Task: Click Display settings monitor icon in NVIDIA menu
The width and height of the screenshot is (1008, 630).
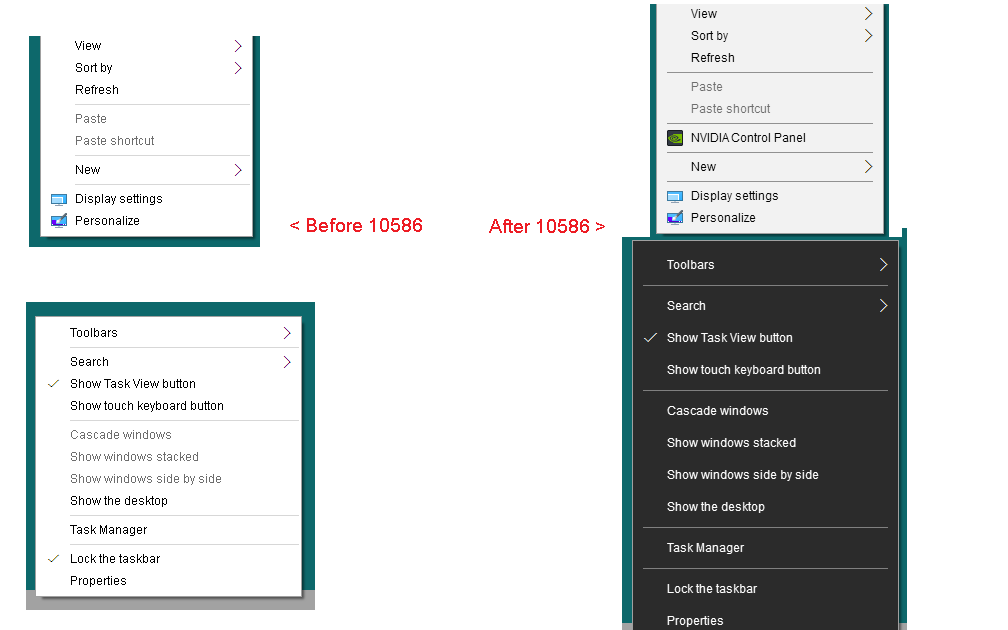Action: [x=674, y=196]
